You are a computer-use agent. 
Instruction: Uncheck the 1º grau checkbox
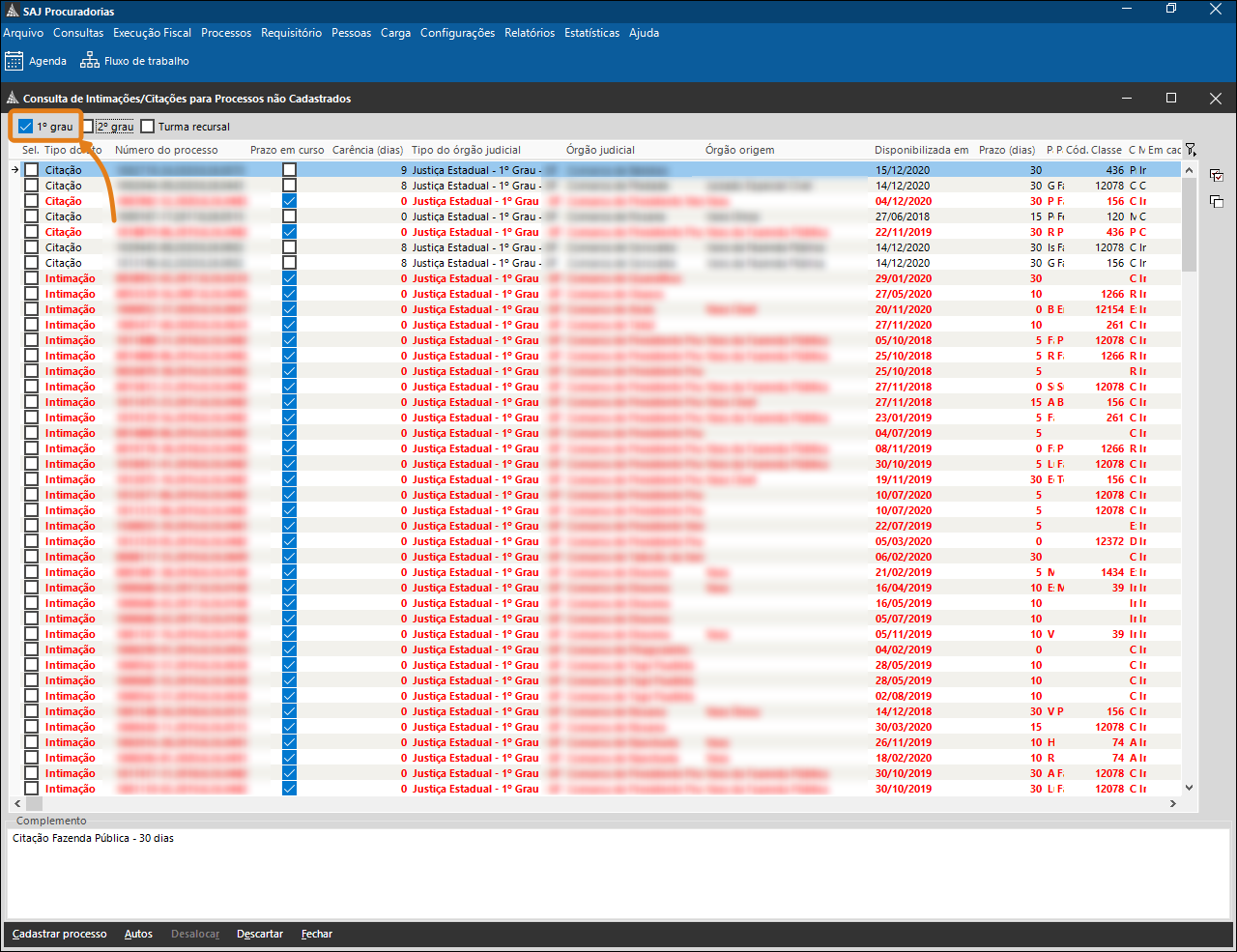click(x=26, y=127)
